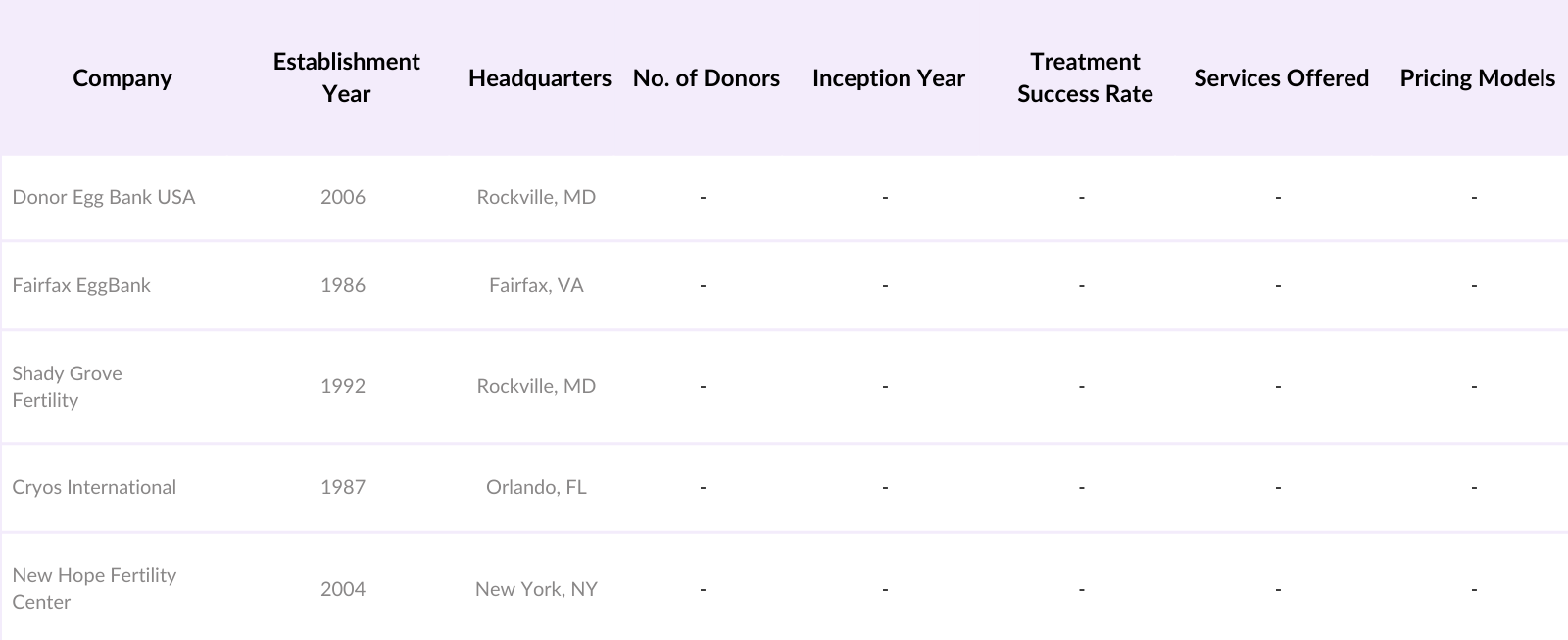Select the Orlando, FL headquarters cell
Viewport: 1568px width, 640px height.
(536, 487)
